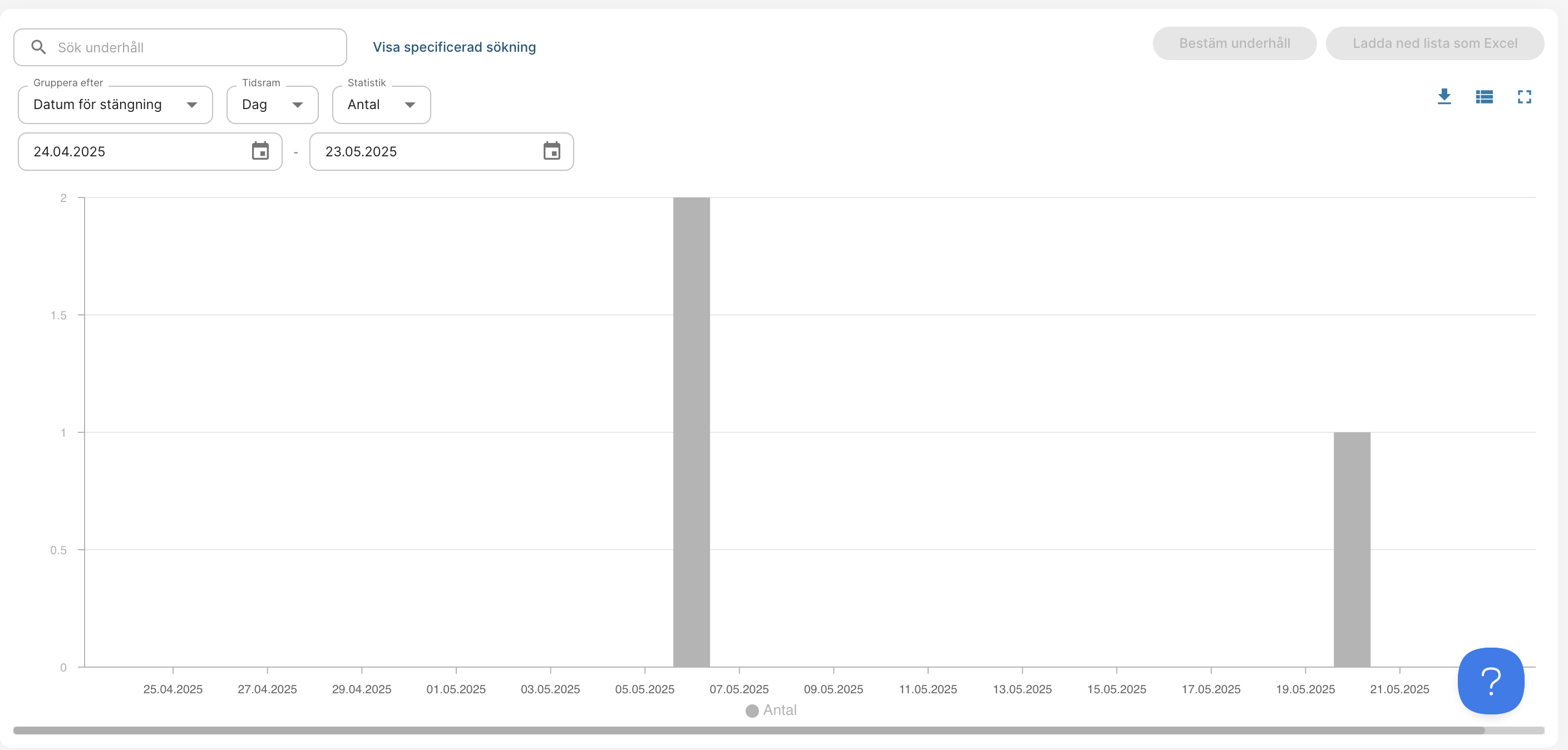Click the short bar near 19.05.2025
Viewport: 1568px width, 750px height.
click(x=1352, y=549)
